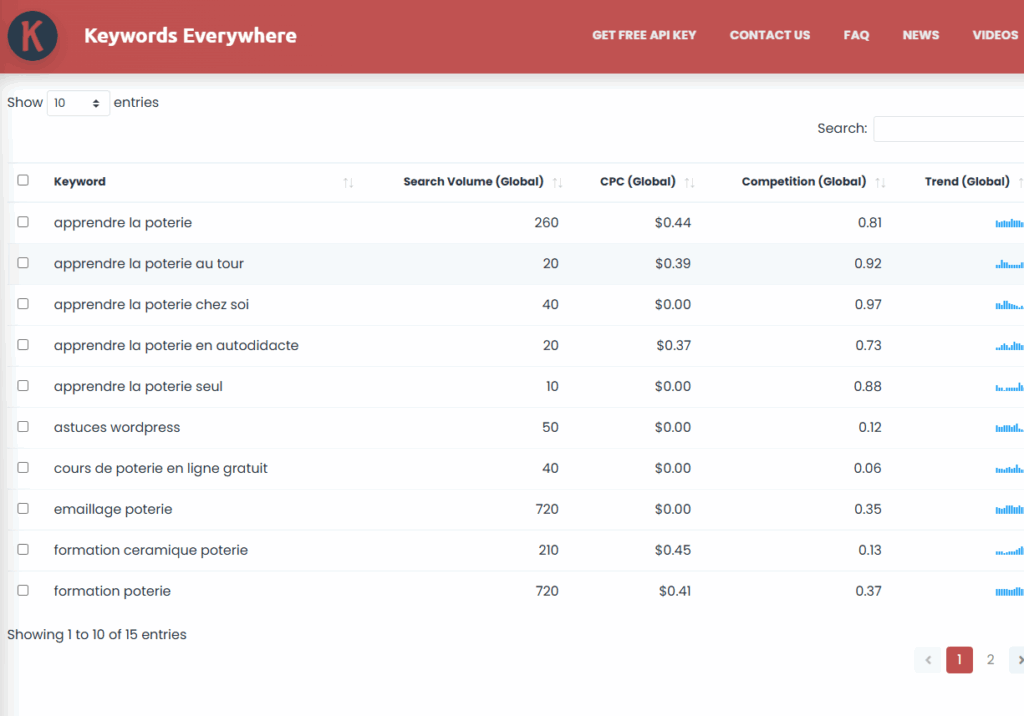Open the Show entries count dropdown
This screenshot has width=1024, height=716.
[x=78, y=103]
